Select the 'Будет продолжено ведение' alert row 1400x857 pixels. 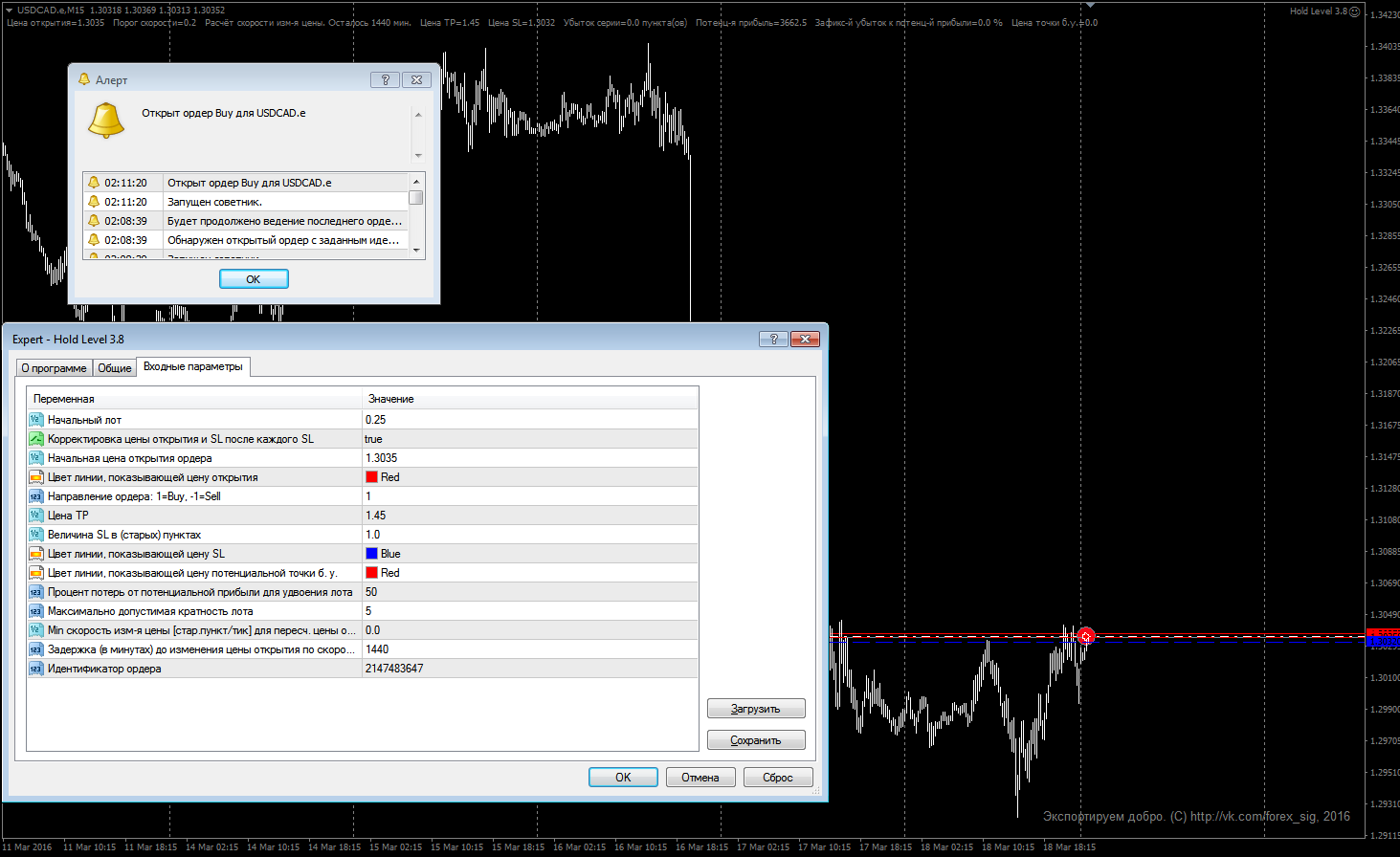pyautogui.click(x=246, y=220)
